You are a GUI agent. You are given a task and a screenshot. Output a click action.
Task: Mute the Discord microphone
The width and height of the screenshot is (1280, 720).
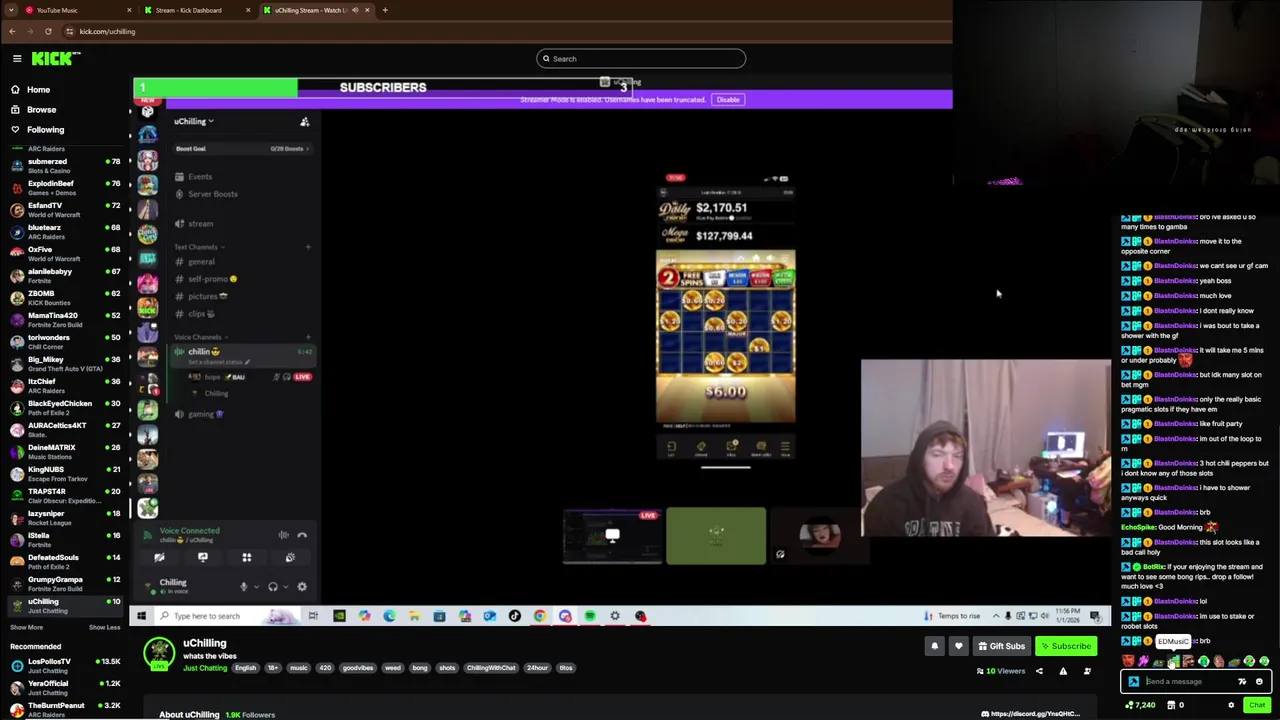pos(243,587)
